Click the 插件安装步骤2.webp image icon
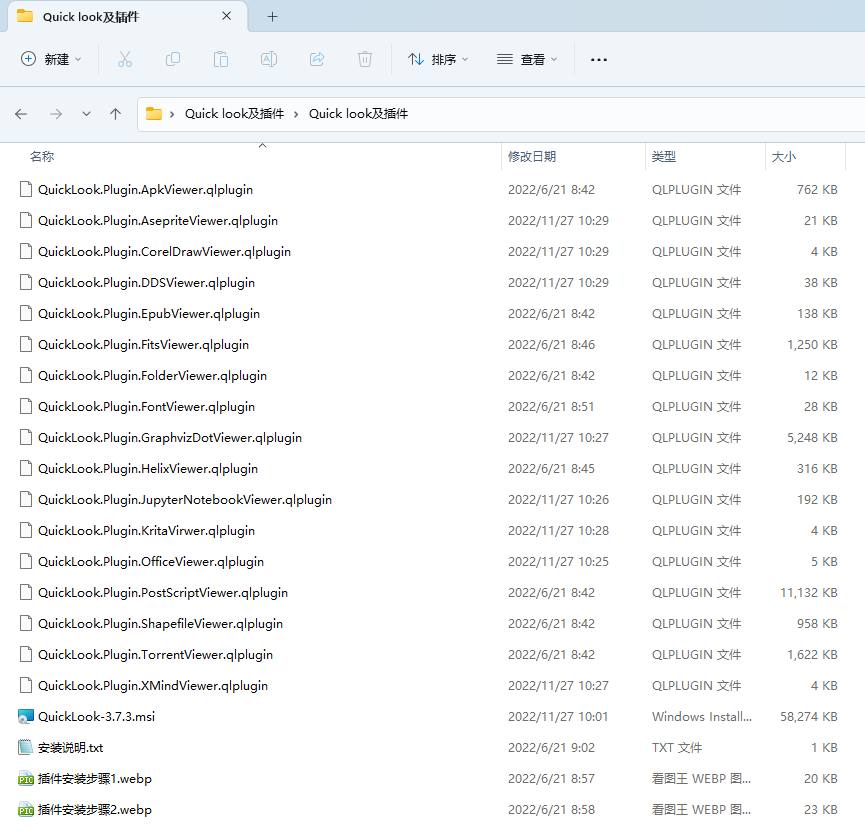The height and width of the screenshot is (833, 865). click(x=26, y=809)
